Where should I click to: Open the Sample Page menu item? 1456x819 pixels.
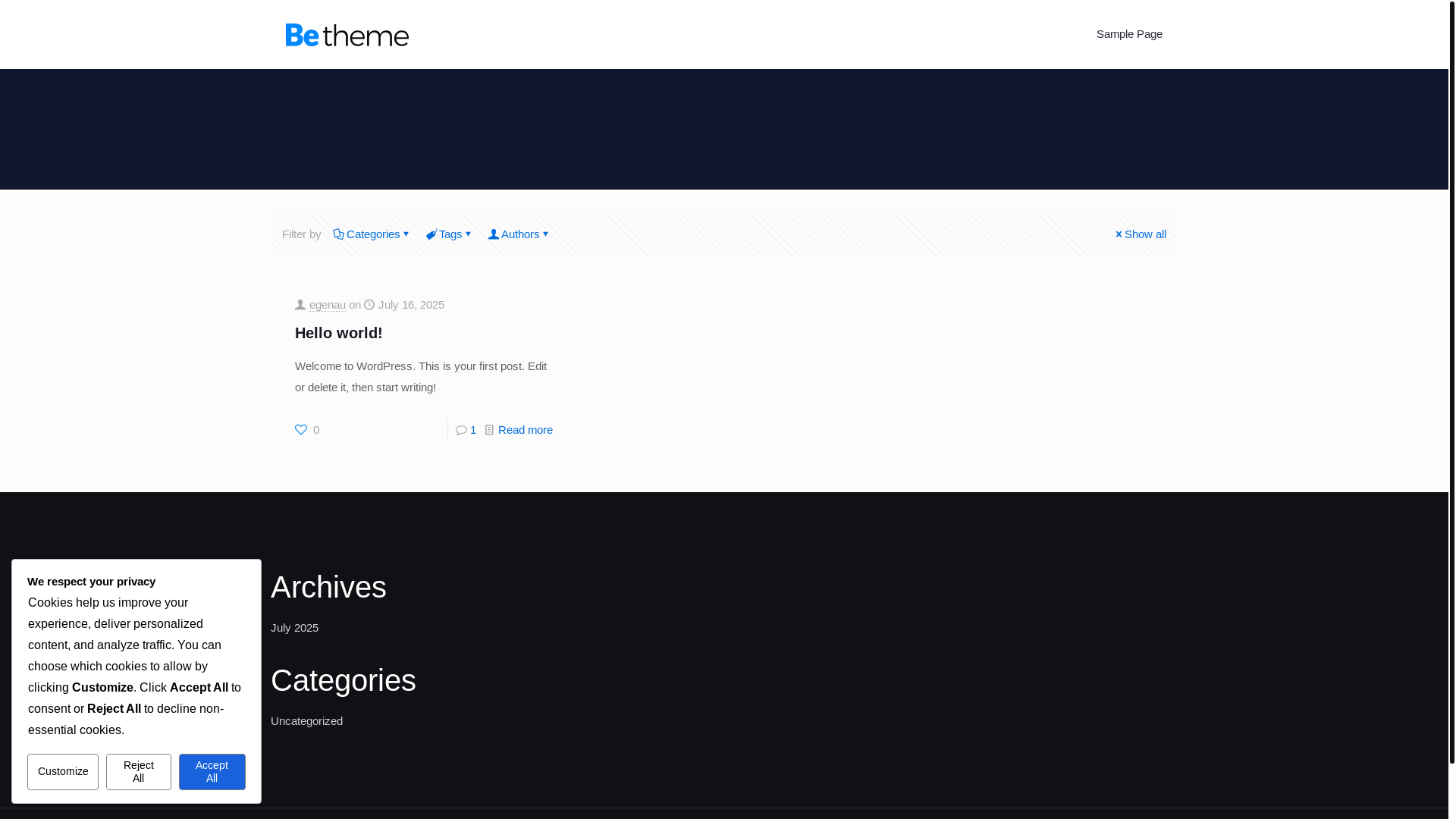[x=1129, y=34]
